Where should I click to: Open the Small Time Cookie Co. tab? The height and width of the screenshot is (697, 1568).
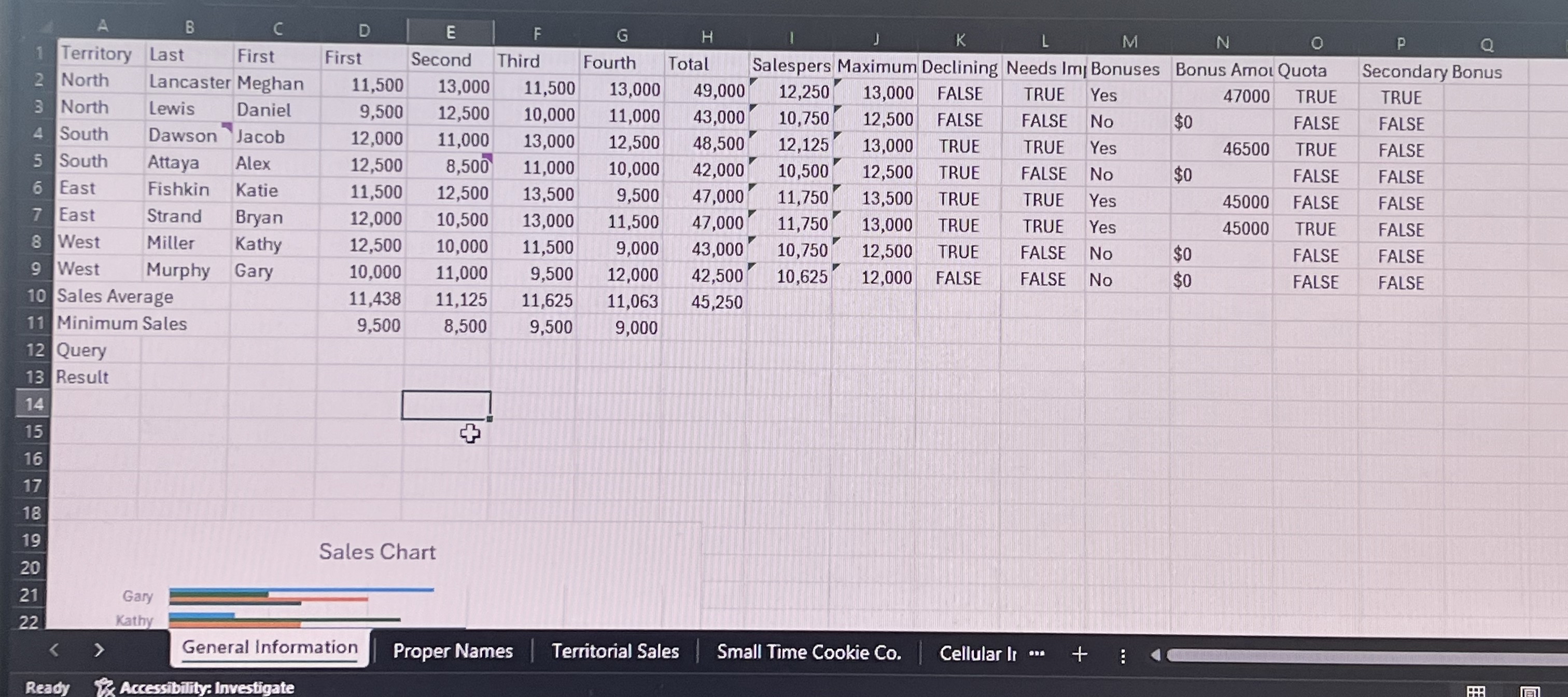click(x=808, y=652)
